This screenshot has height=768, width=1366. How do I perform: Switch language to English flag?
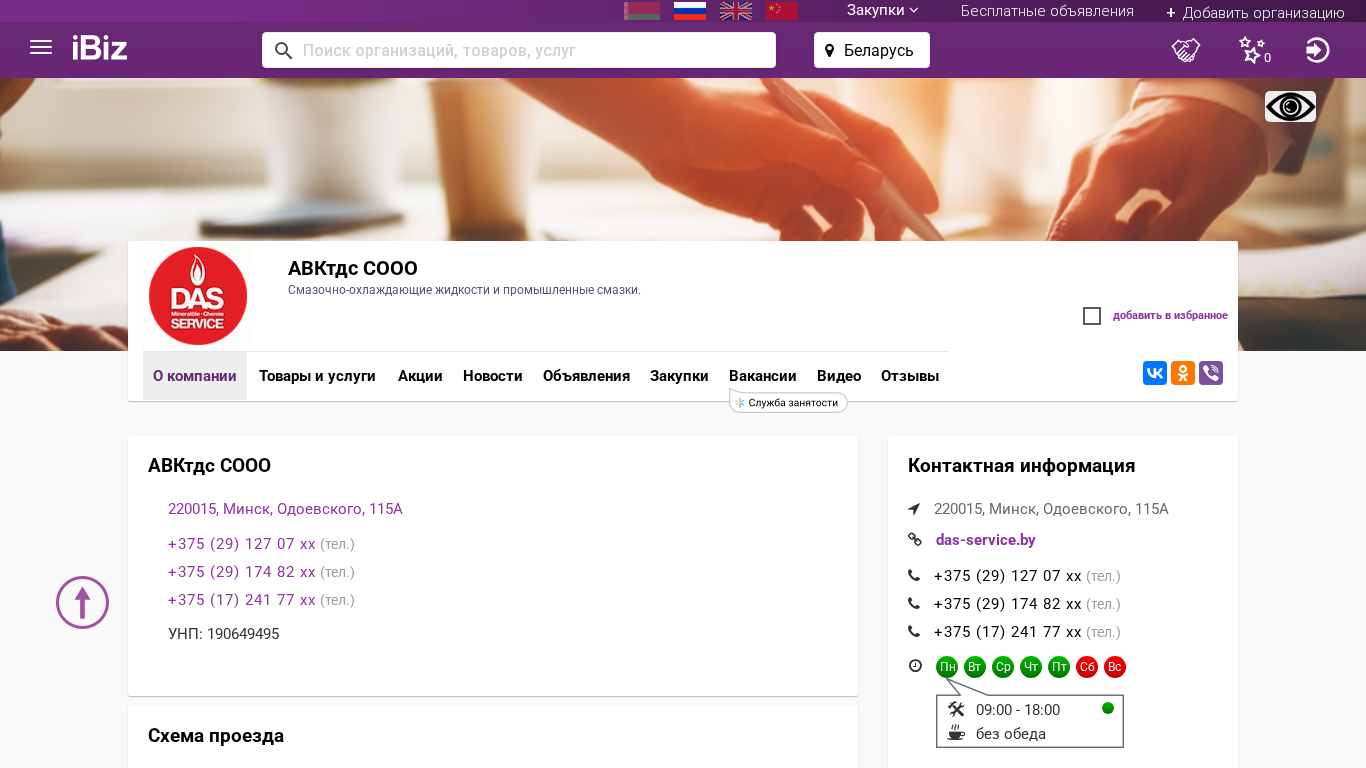click(x=736, y=11)
